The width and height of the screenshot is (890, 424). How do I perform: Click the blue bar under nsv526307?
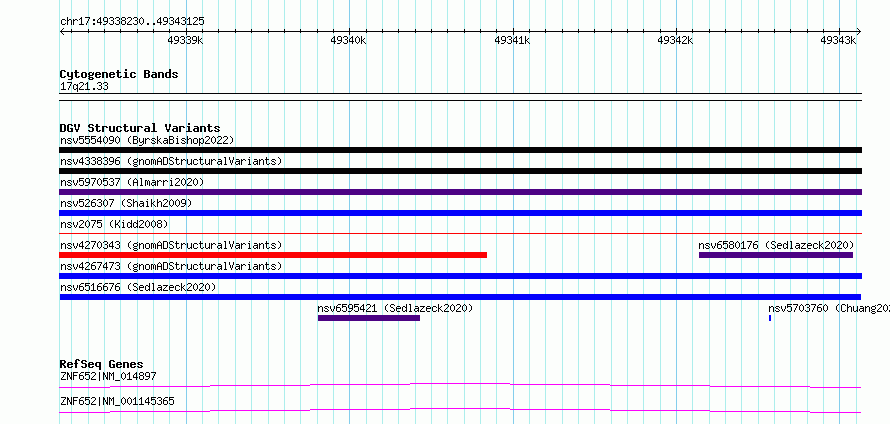(x=460, y=213)
